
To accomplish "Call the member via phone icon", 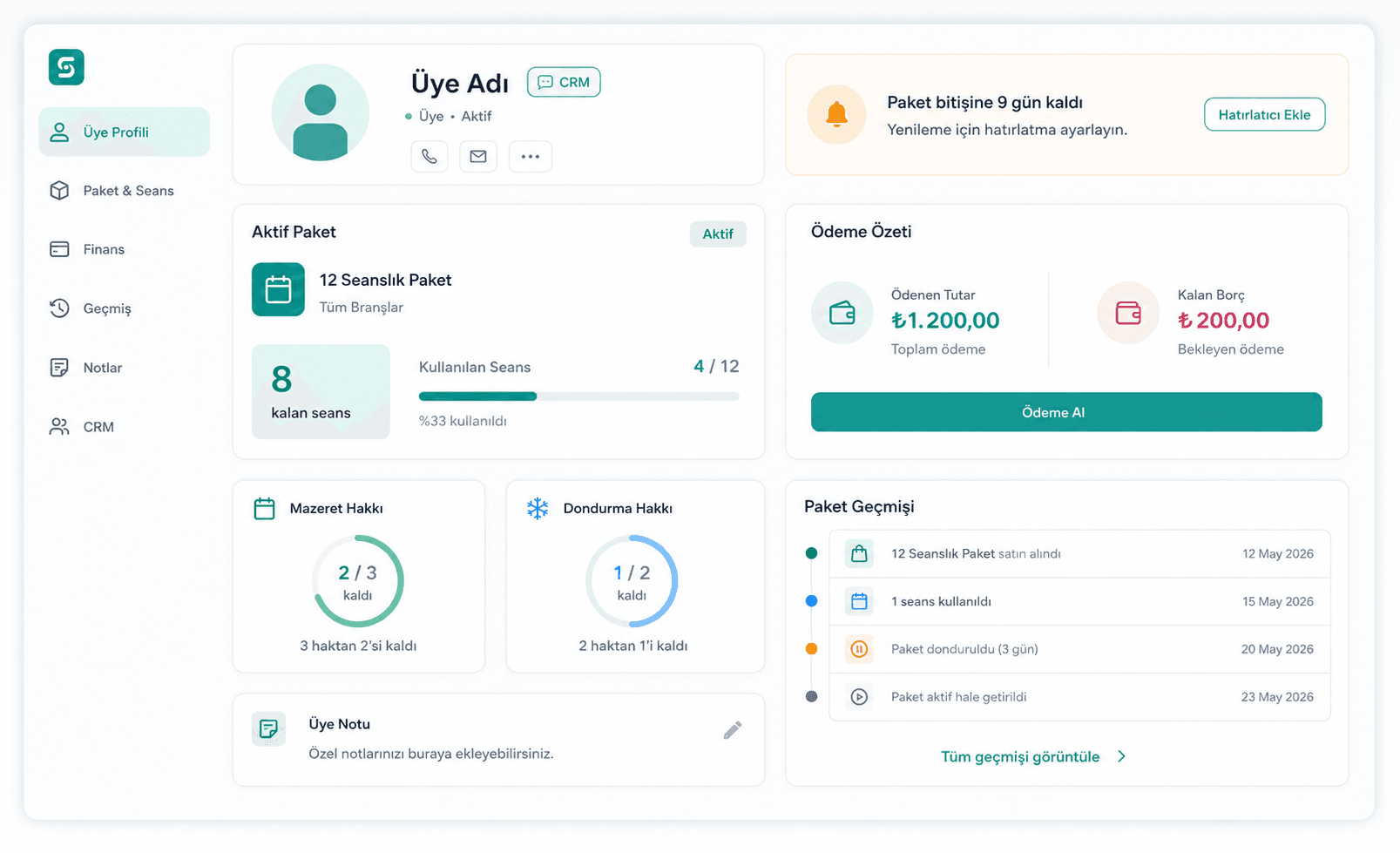I will tap(429, 156).
